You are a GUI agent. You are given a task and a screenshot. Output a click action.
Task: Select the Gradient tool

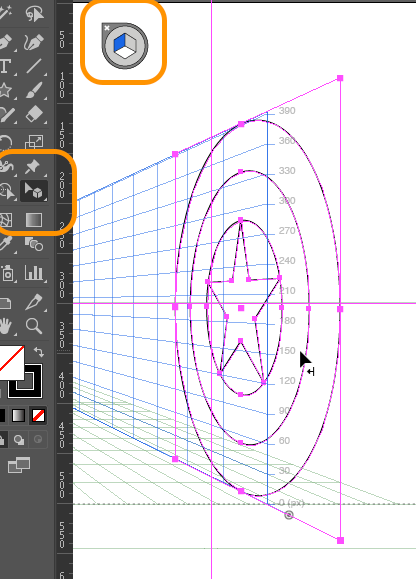[34, 220]
